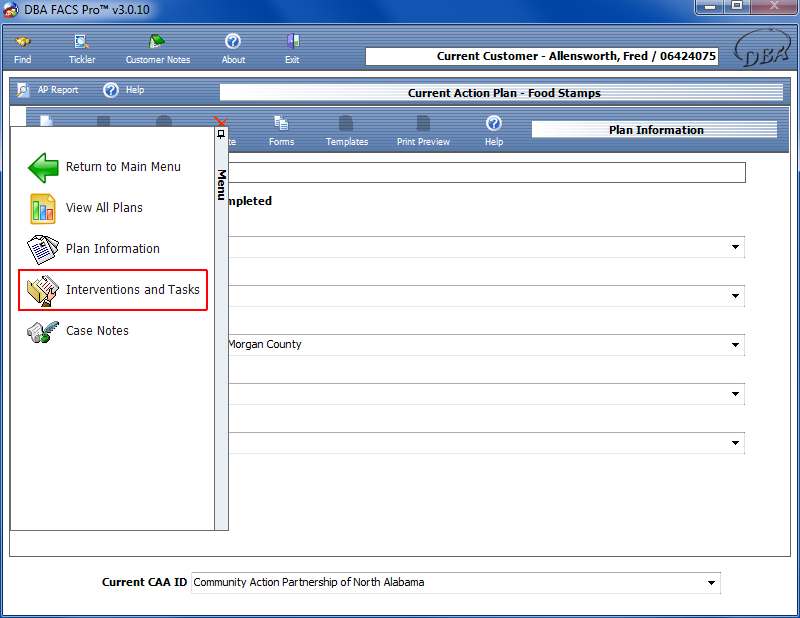
Task: Open the AP Report
Action: (x=48, y=90)
